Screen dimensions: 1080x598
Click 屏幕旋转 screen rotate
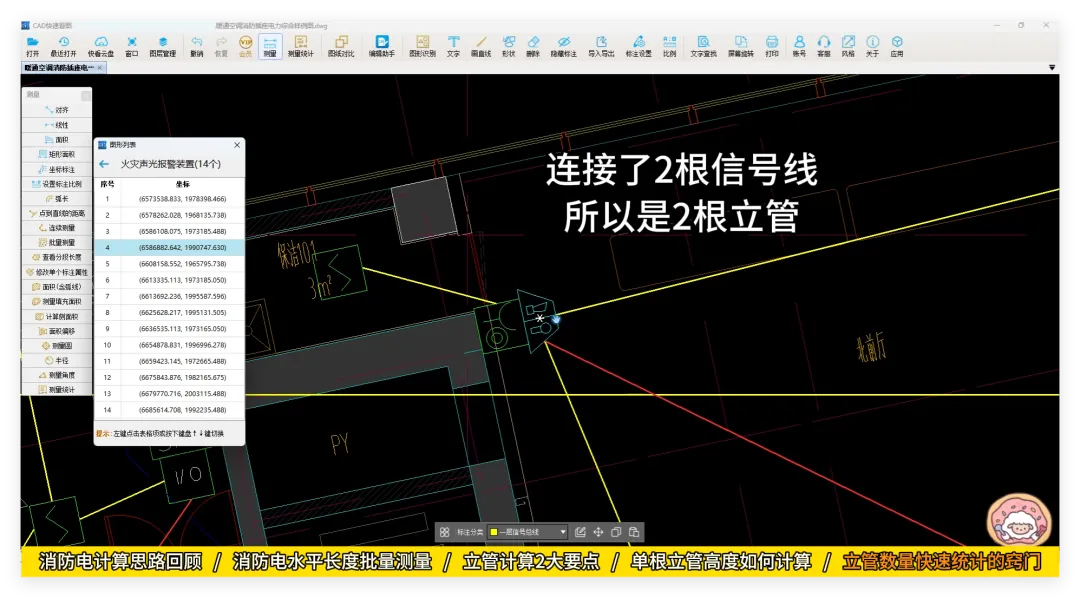click(740, 46)
